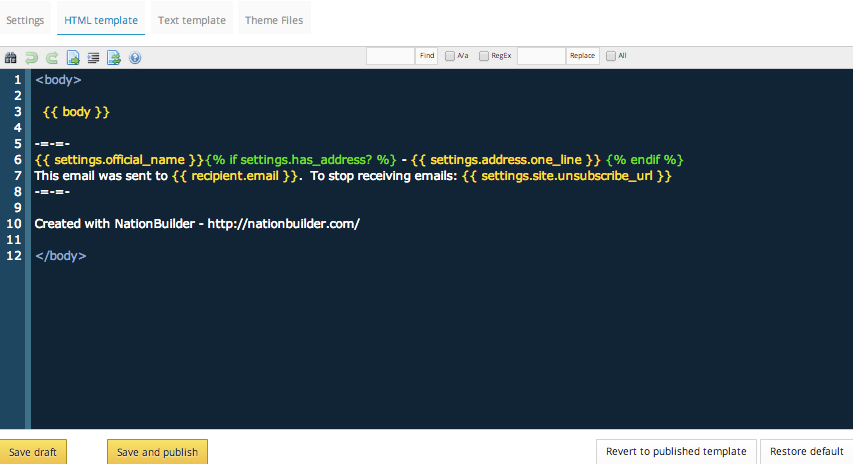Open the Text template tab
Screen dimensions: 853x464
point(192,20)
